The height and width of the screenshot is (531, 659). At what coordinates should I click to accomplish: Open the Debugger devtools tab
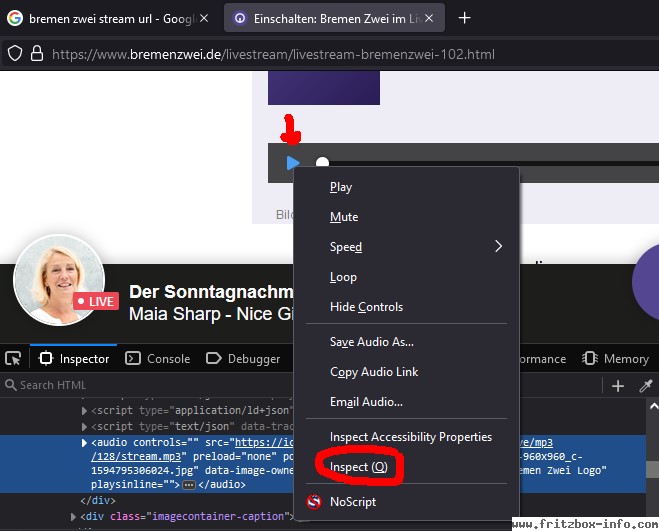[x=243, y=359]
